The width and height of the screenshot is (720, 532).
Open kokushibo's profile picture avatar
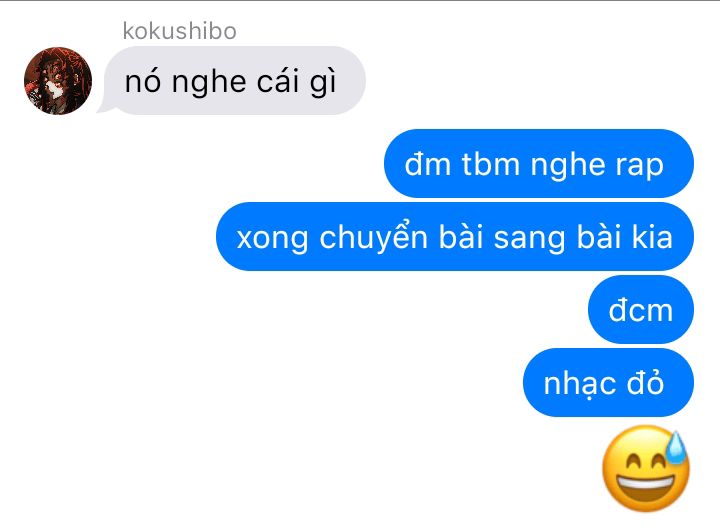coord(58,80)
